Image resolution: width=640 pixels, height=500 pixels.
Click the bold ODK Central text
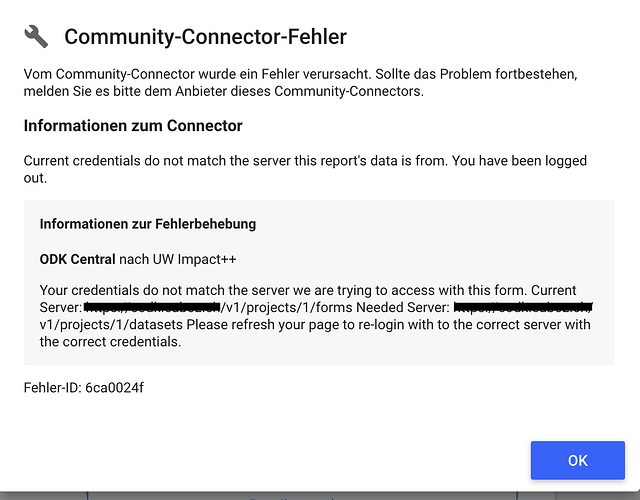78,259
